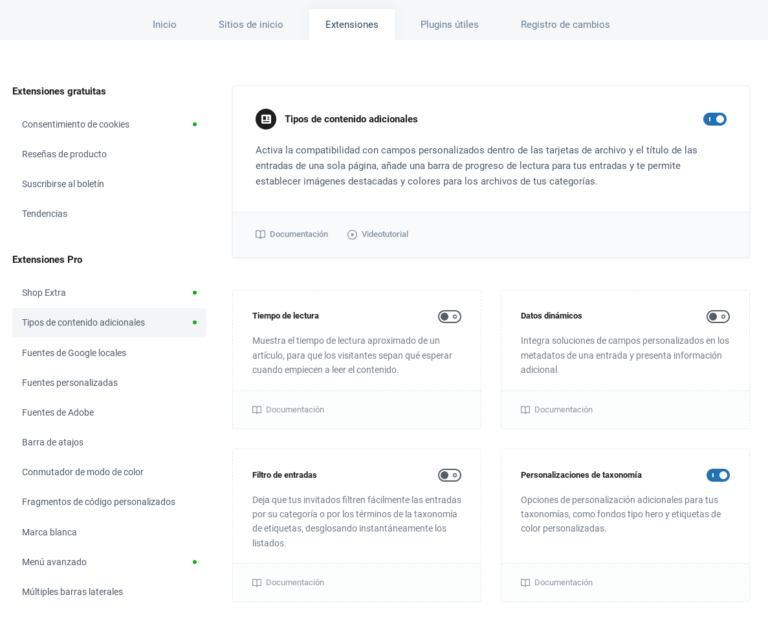
Task: Open Fuentes de Adobe extension
Action: (x=109, y=413)
